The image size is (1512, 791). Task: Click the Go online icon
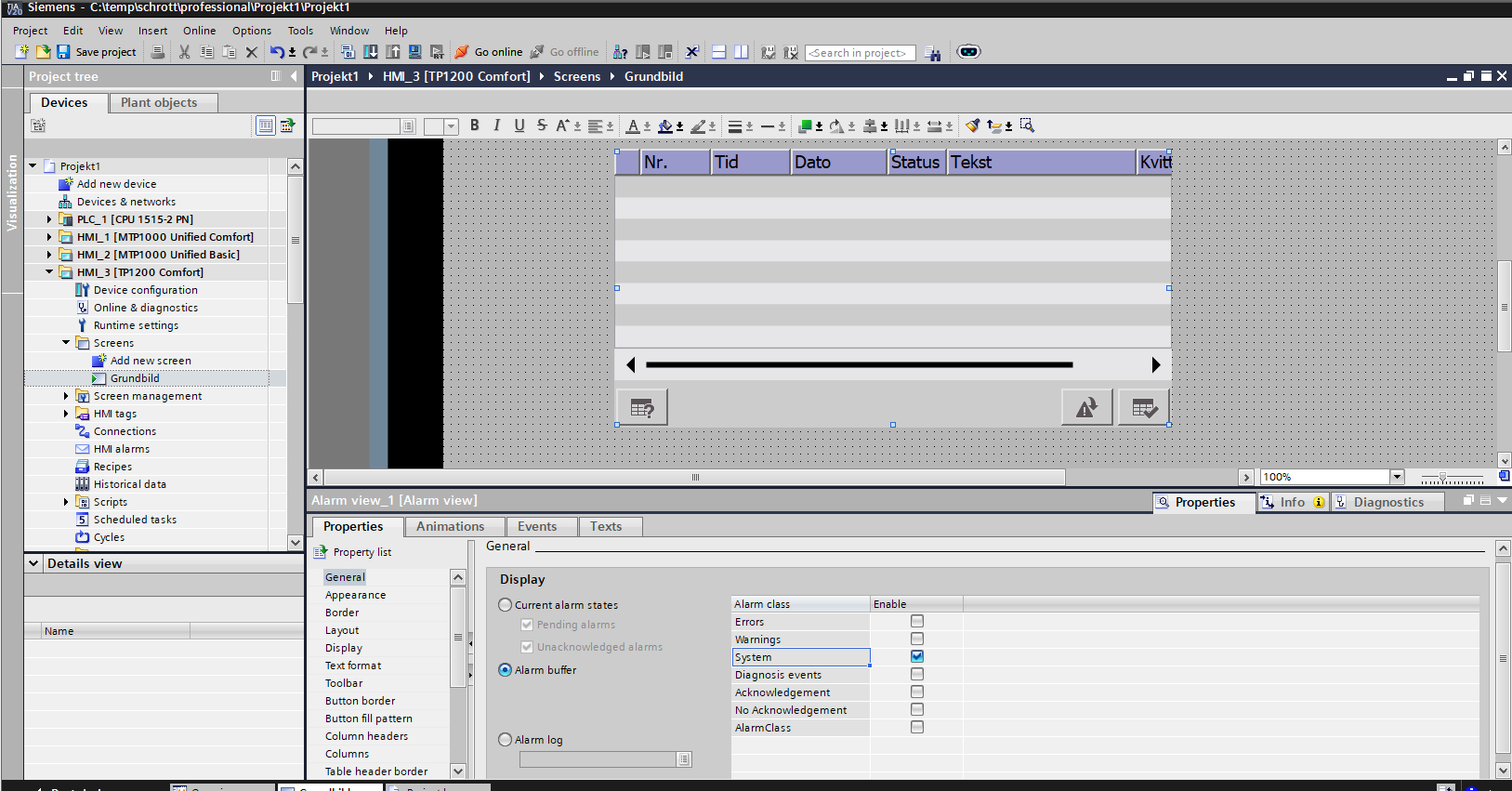point(462,52)
